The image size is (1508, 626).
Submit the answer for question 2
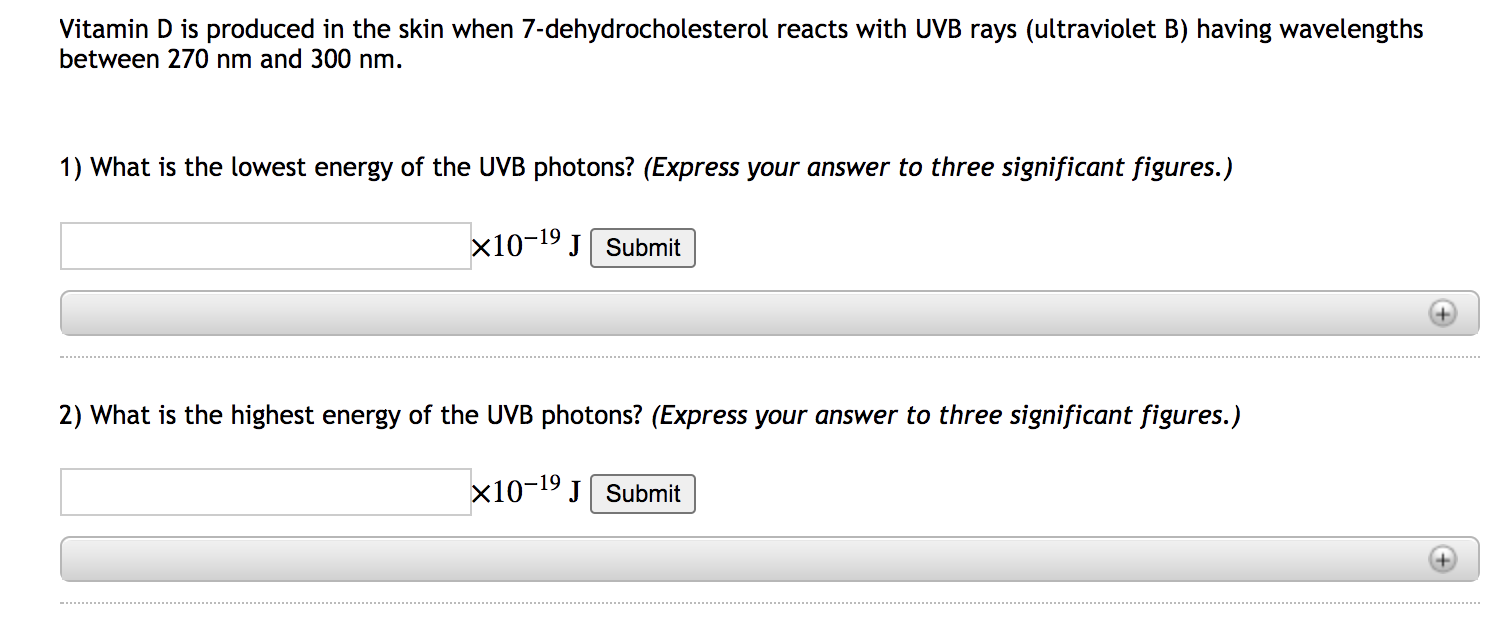pos(643,494)
